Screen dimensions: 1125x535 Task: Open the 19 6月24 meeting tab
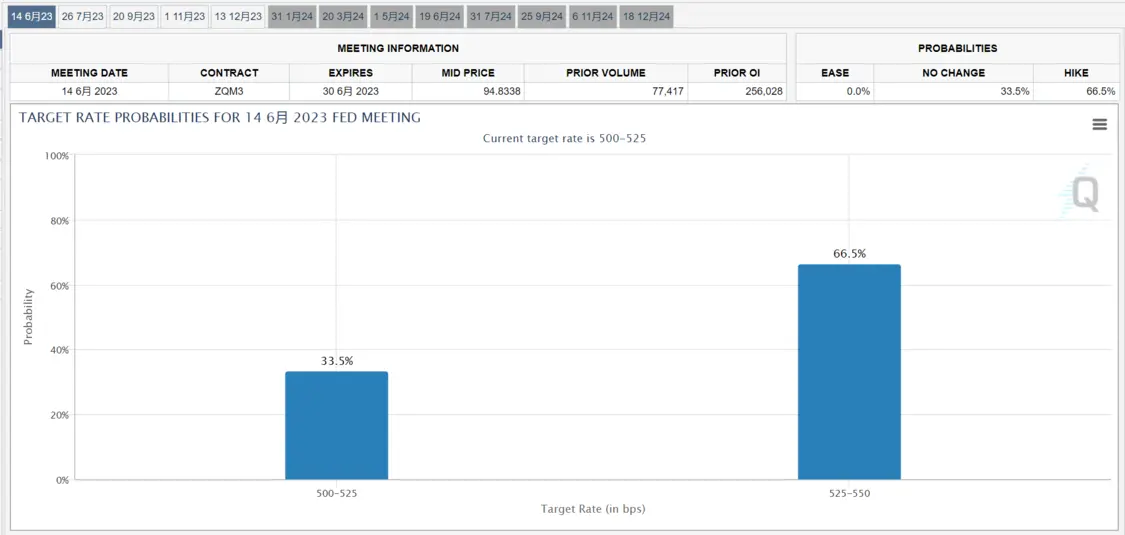tap(440, 16)
